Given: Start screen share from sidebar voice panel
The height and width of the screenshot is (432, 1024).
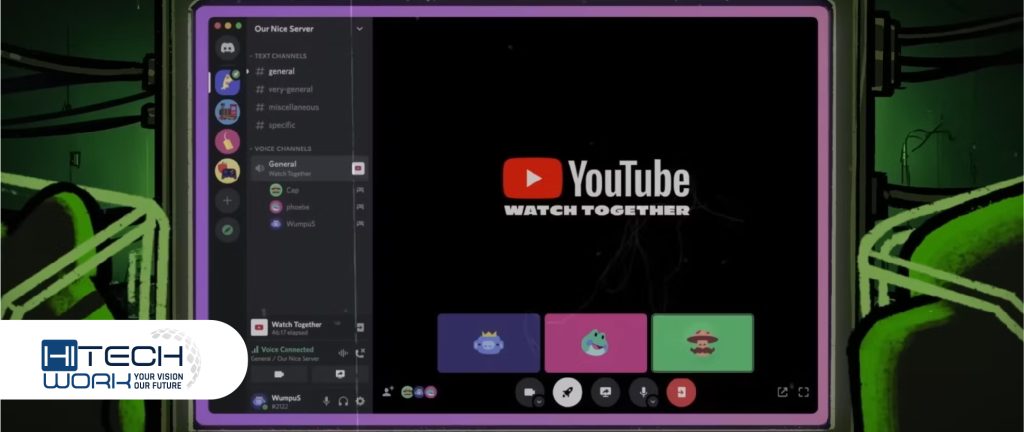Looking at the screenshot, I should (340, 375).
